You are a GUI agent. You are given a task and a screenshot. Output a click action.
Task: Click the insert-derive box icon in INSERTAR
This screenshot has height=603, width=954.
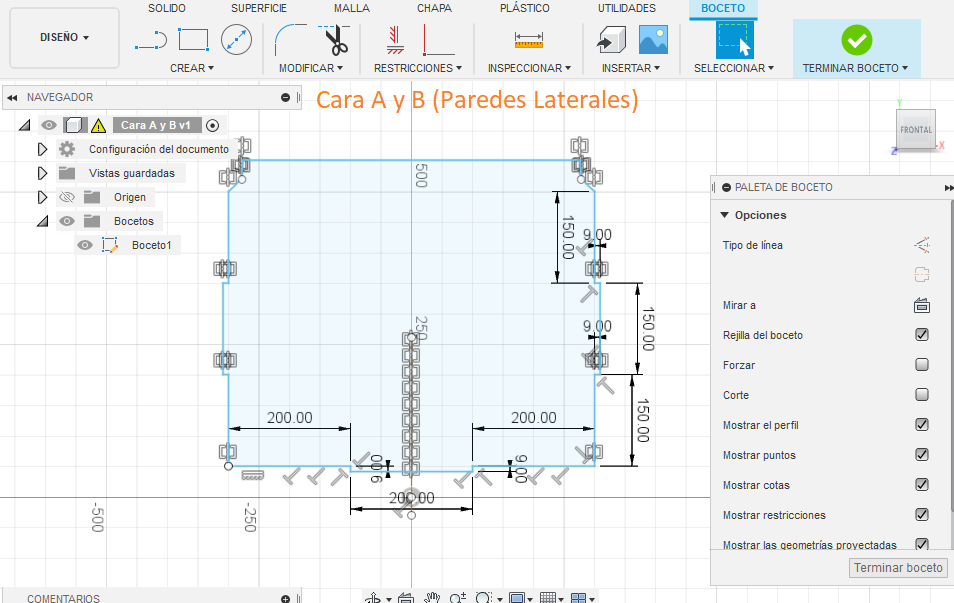click(611, 40)
